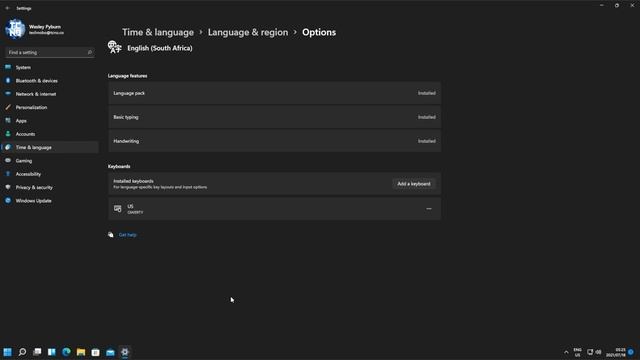Open Task View from the taskbar
Viewport: 640px width, 360px height.
click(37, 352)
